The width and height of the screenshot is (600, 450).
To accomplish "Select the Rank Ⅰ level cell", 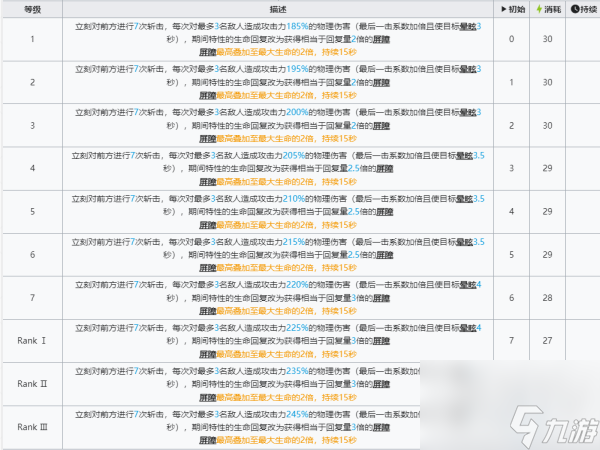I will tap(33, 341).
